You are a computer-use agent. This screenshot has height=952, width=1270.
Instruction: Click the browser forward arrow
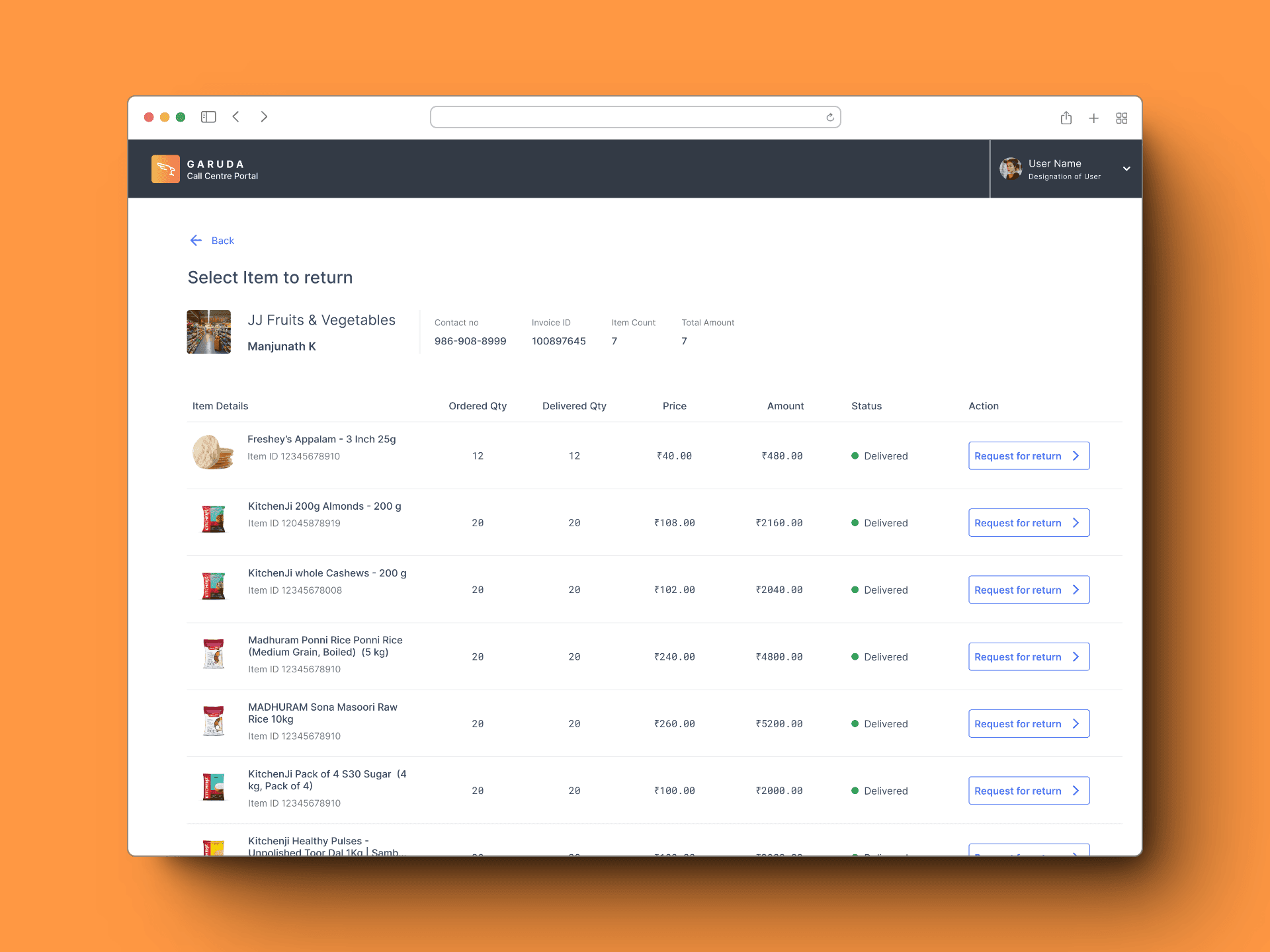click(x=264, y=117)
